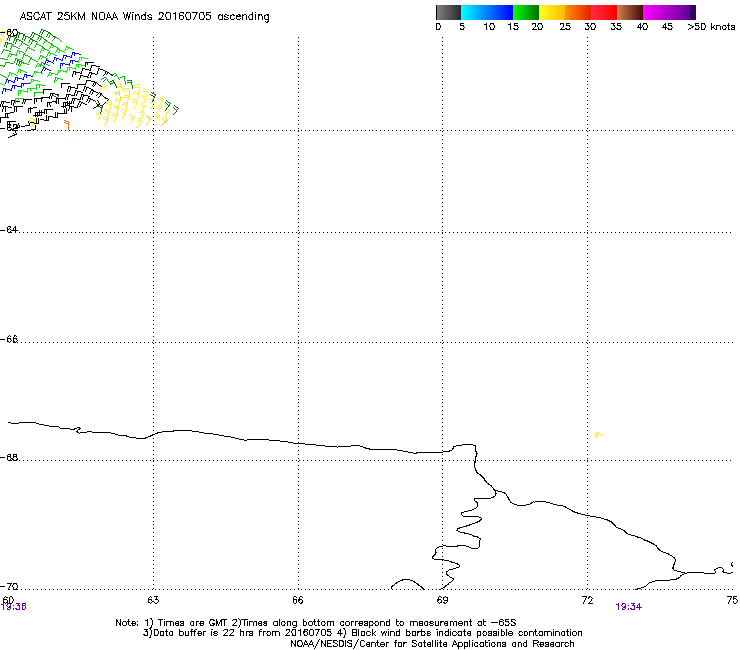Click the red 30-35 knots color segment

[604, 12]
